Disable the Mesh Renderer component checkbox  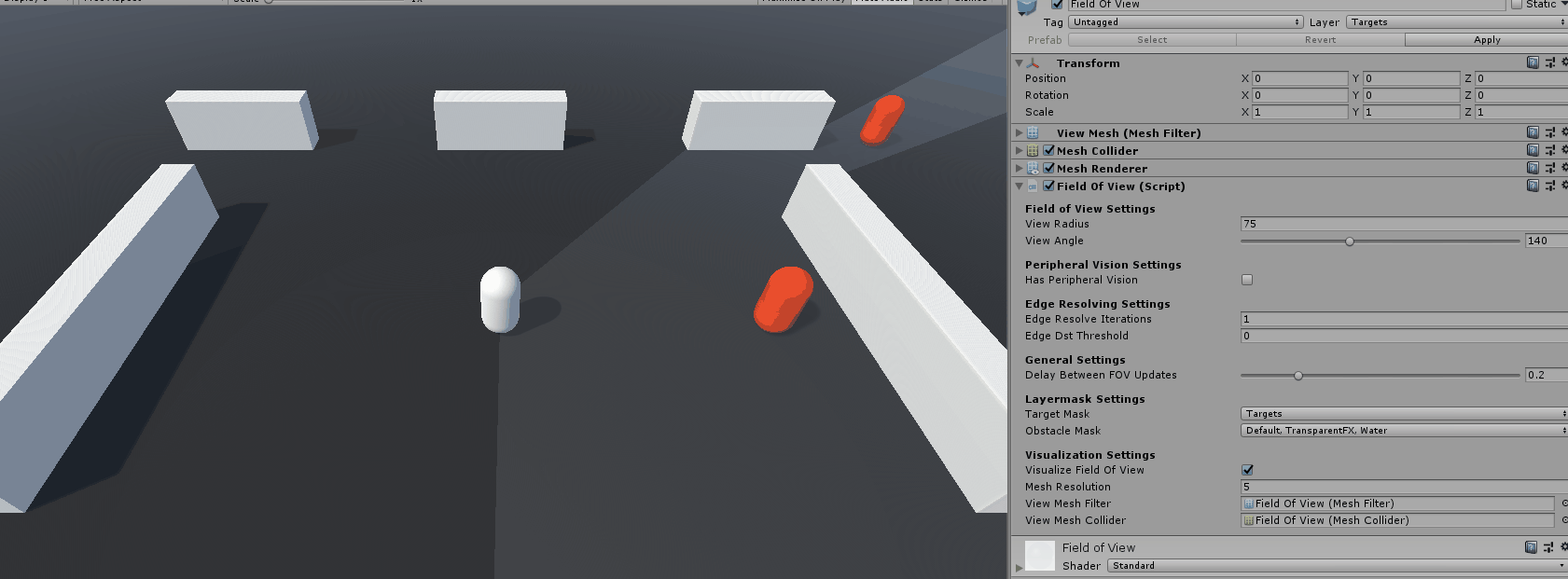pyautogui.click(x=1049, y=168)
